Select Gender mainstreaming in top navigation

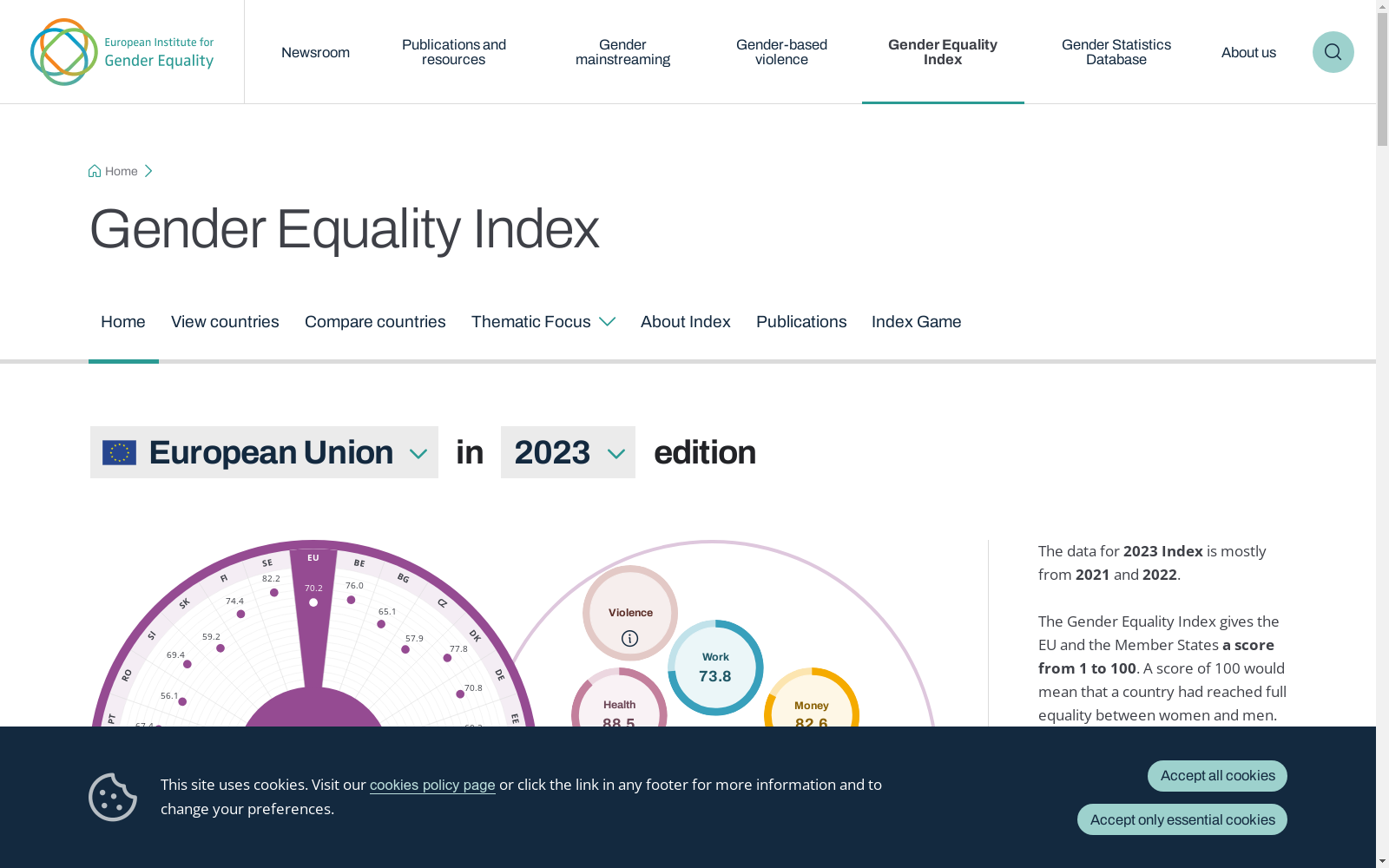click(x=622, y=52)
